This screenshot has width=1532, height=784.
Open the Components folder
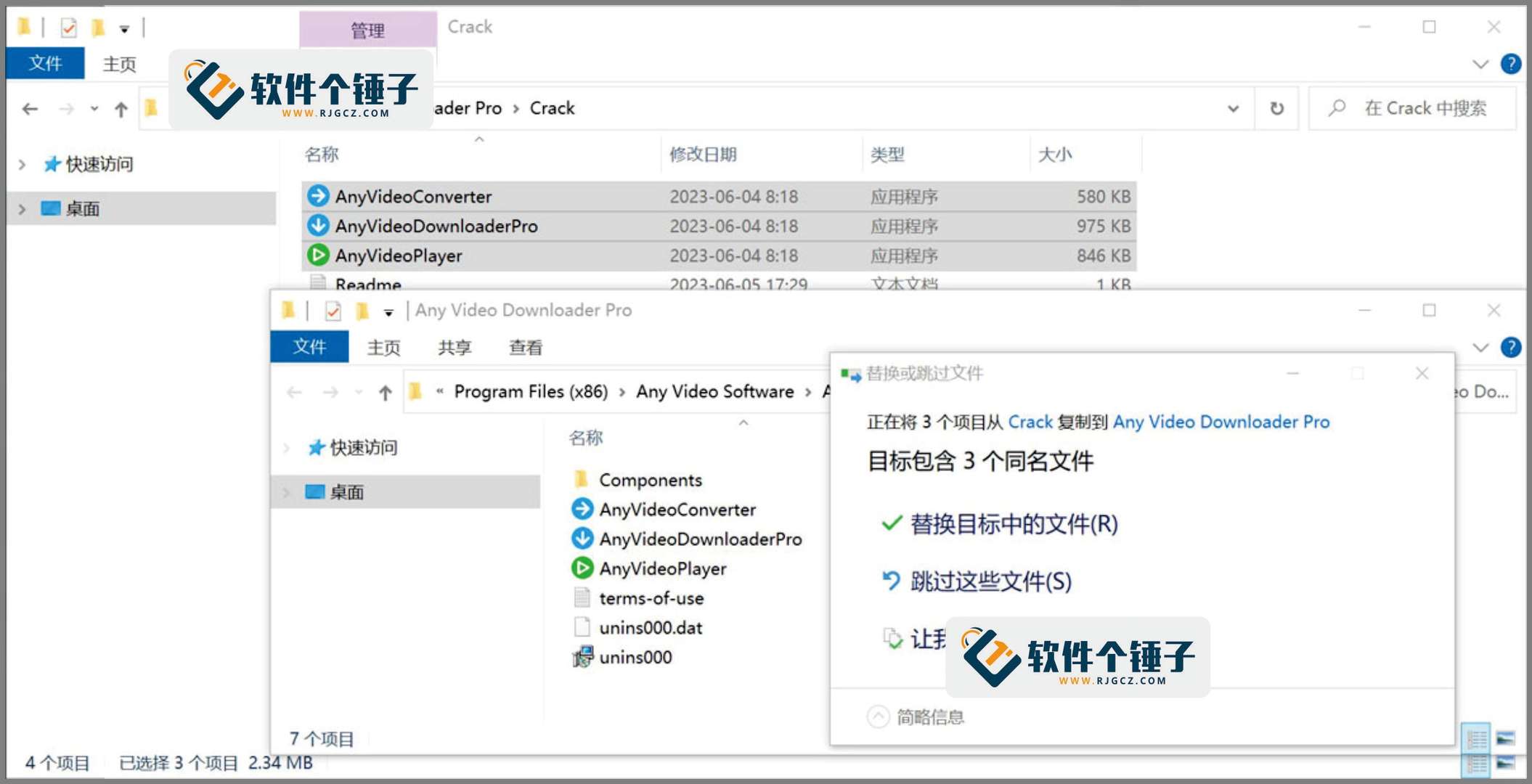point(650,480)
